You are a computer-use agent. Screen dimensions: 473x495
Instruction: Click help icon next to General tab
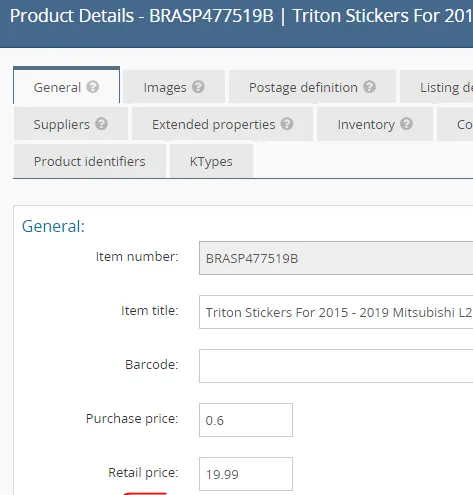(x=93, y=87)
